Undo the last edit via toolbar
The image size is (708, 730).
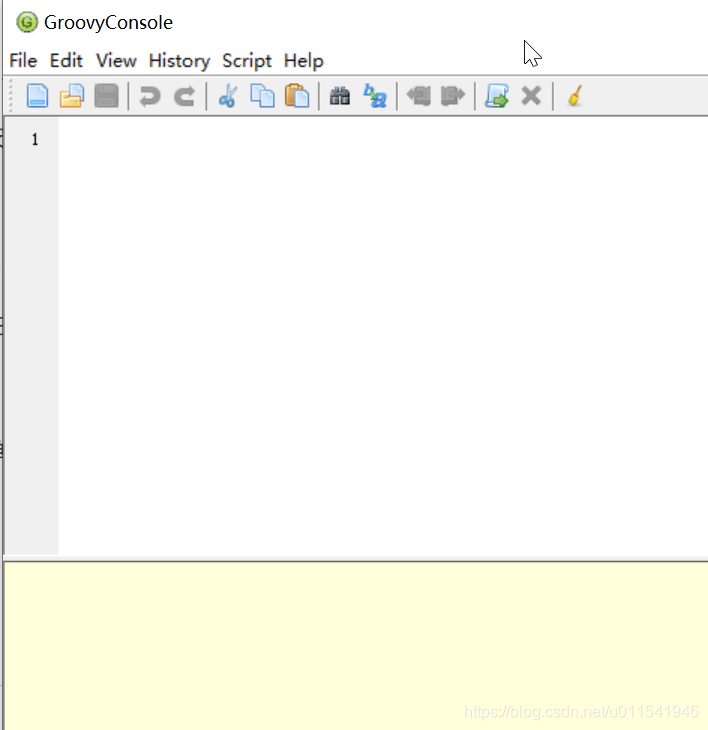(x=150, y=96)
